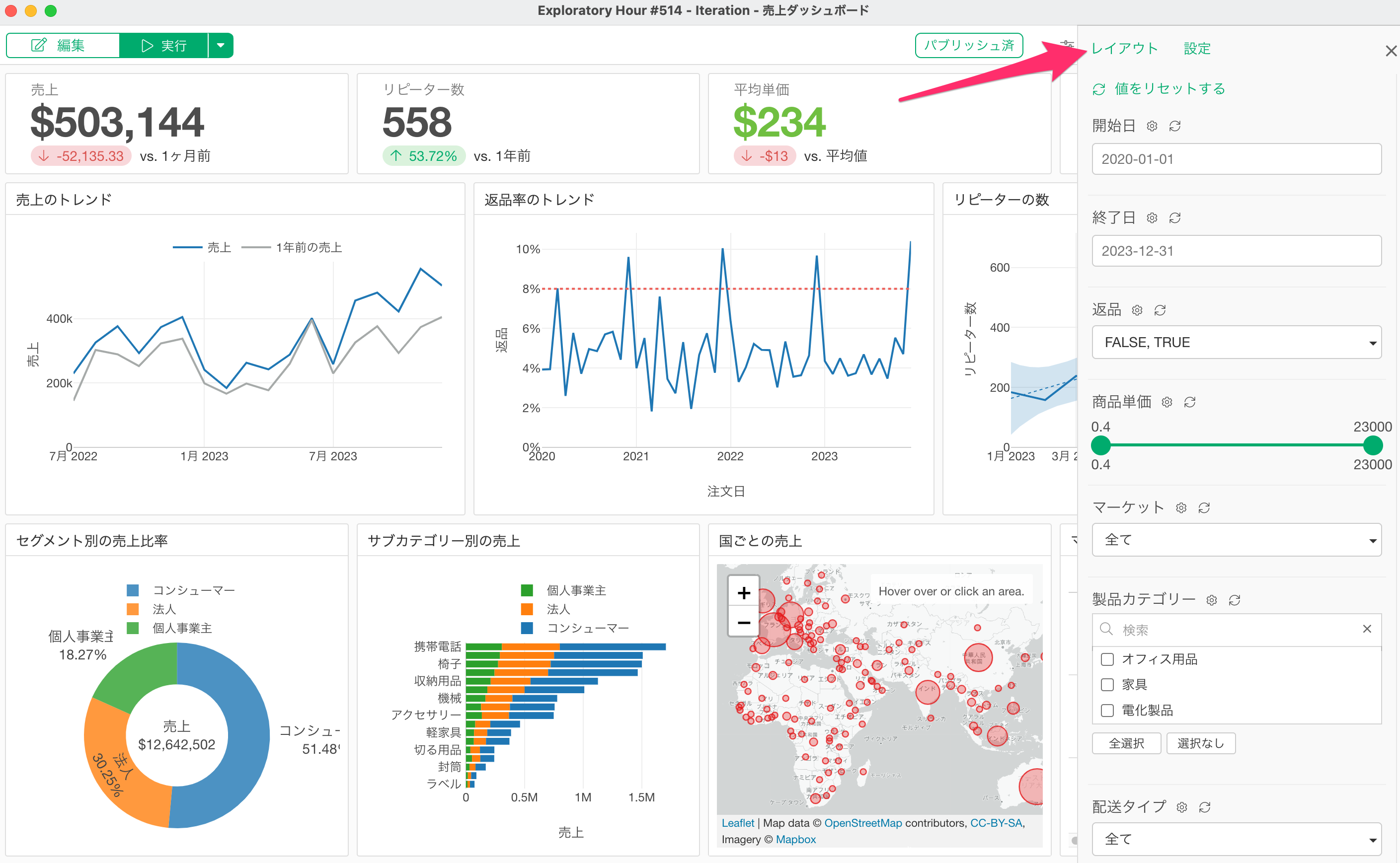Reset 製品カテゴリー with its refresh icon
1400x863 pixels.
tap(1234, 600)
